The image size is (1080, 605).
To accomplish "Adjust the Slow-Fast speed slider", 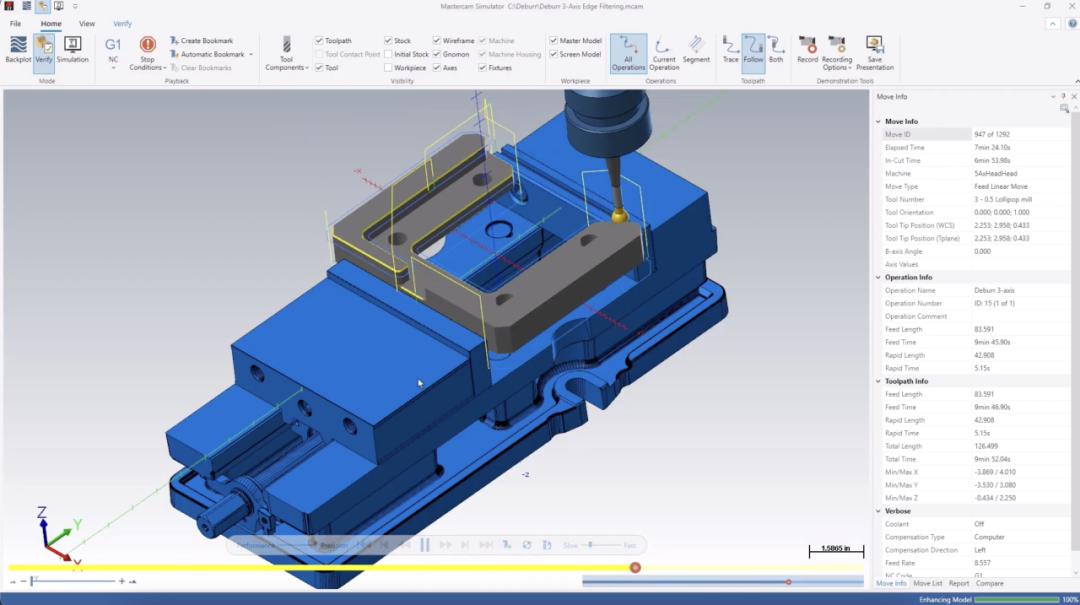I will pos(590,545).
